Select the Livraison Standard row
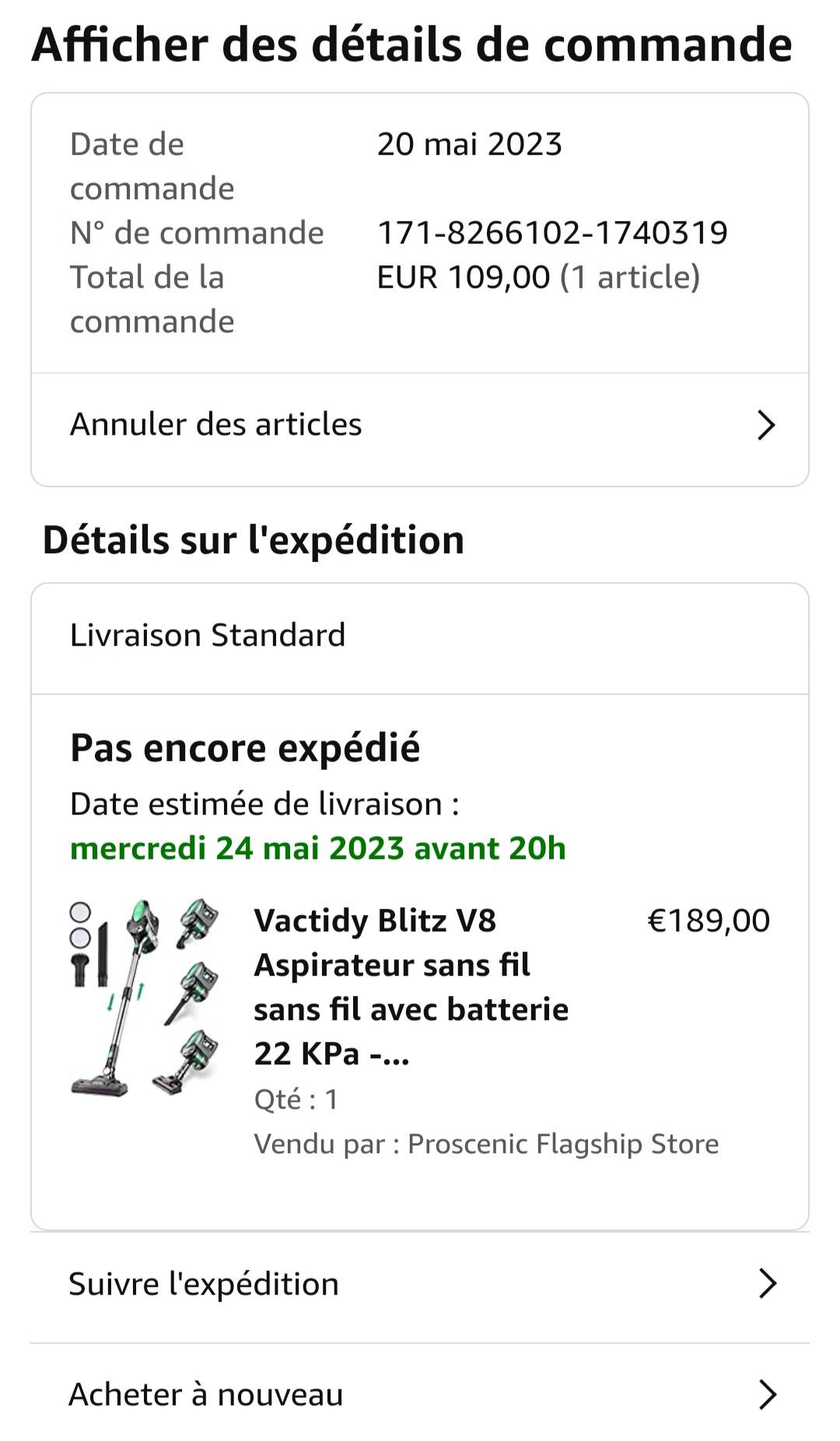Screen dimensions: 840x1441 [x=208, y=636]
